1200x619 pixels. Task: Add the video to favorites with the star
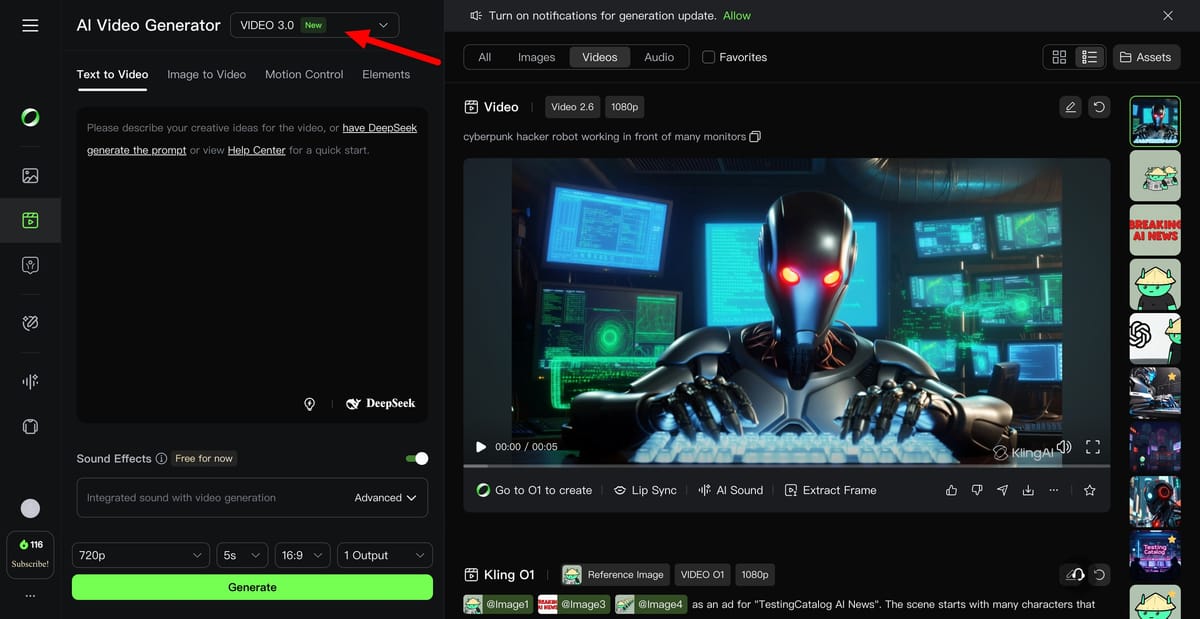(x=1090, y=490)
